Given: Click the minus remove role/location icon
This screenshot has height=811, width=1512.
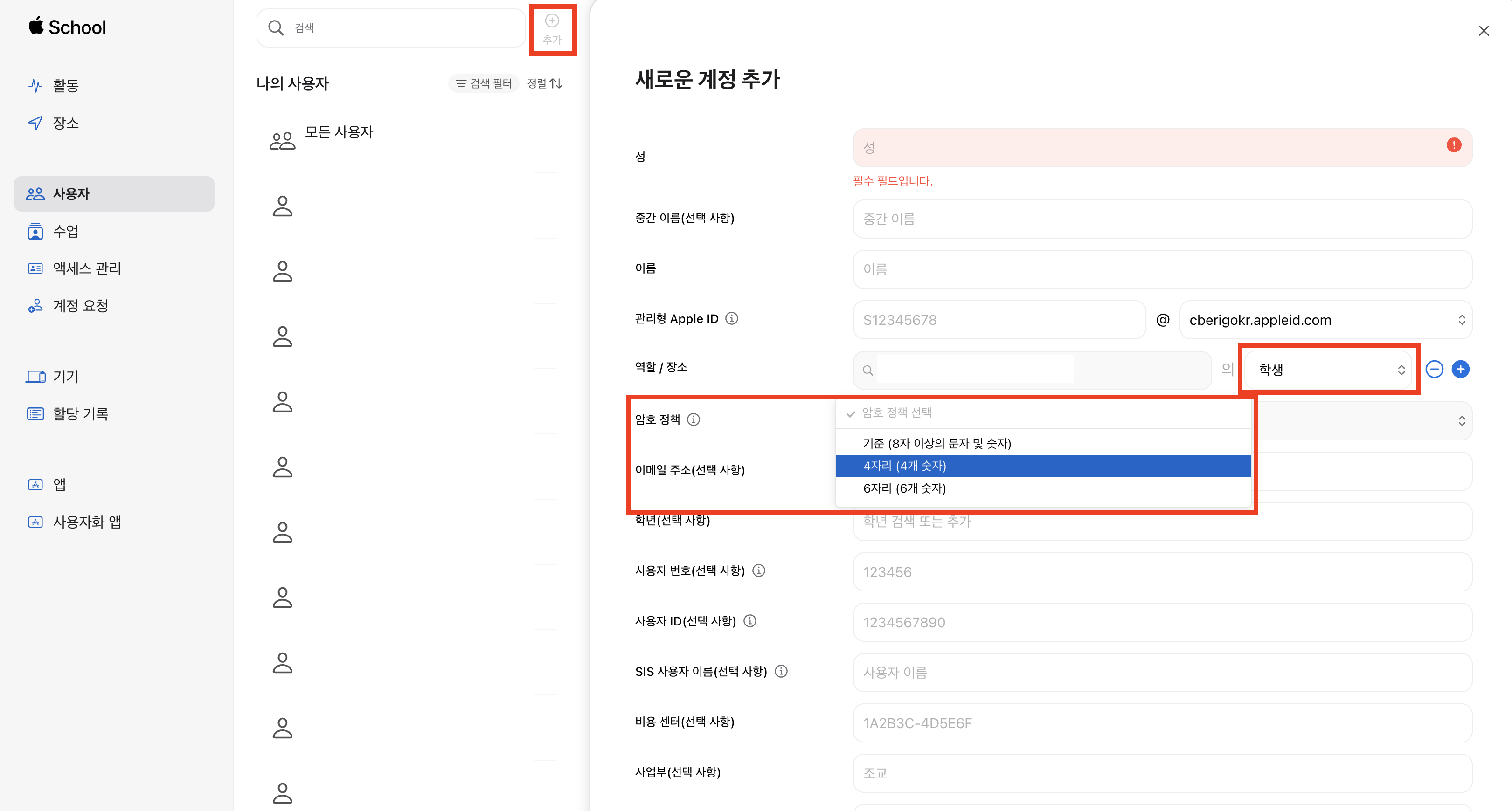Looking at the screenshot, I should click(1434, 369).
